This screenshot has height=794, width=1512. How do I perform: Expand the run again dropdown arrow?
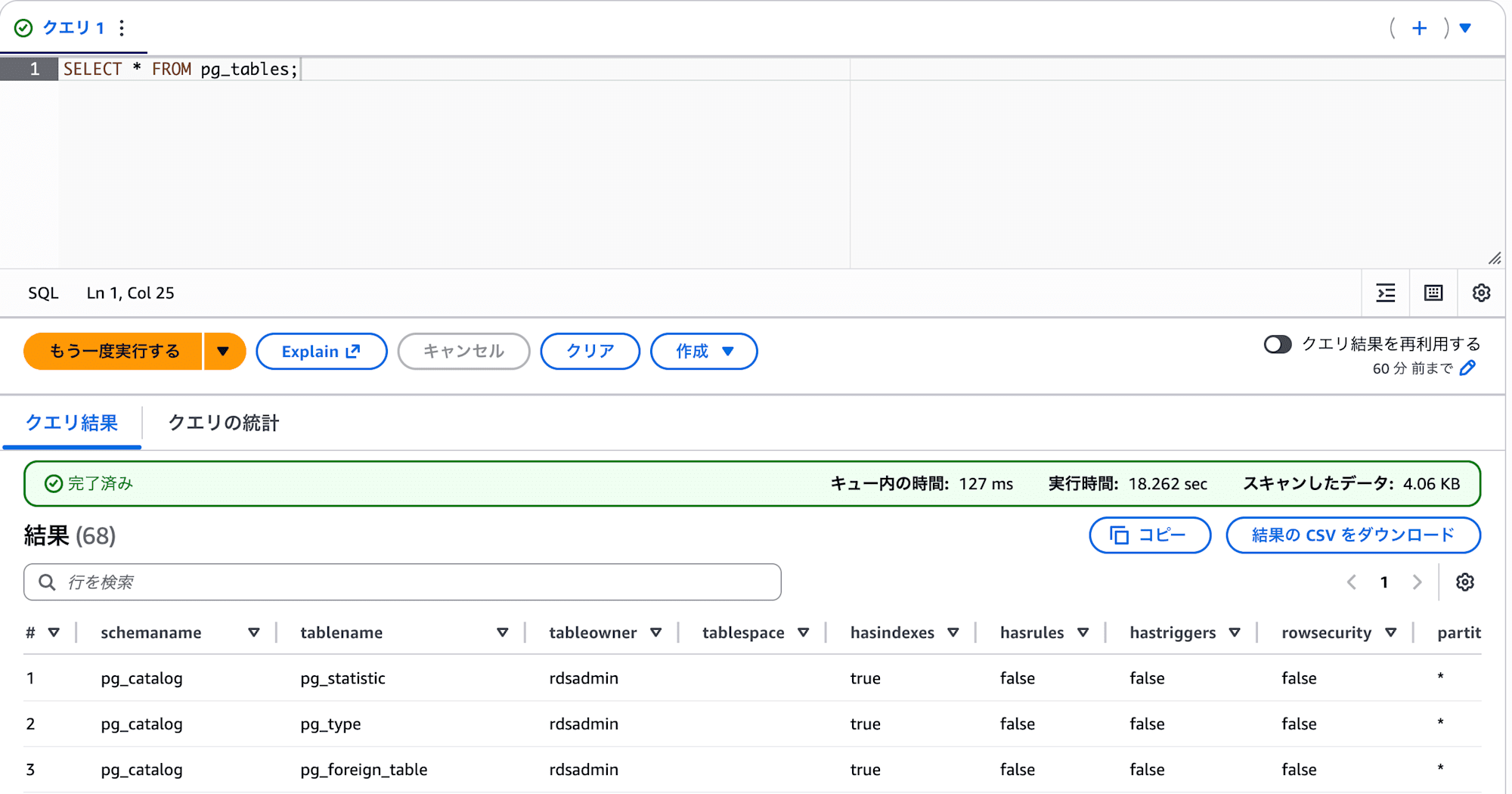pos(224,352)
